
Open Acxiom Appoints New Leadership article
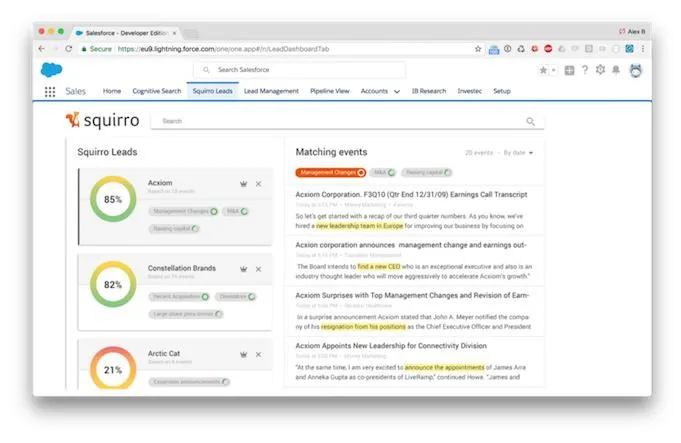click(x=391, y=346)
